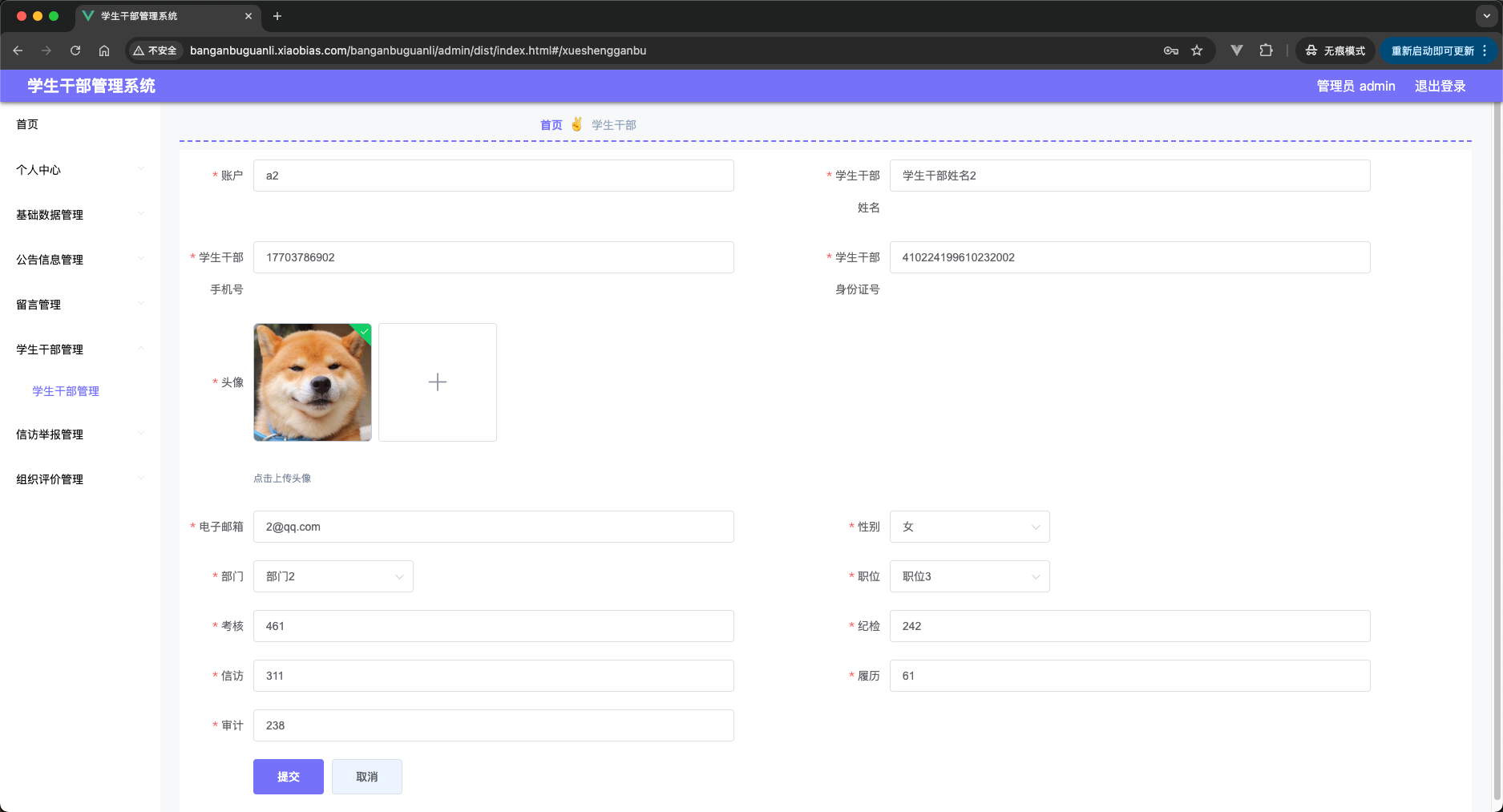Open the 职位 dropdown

[x=970, y=576]
